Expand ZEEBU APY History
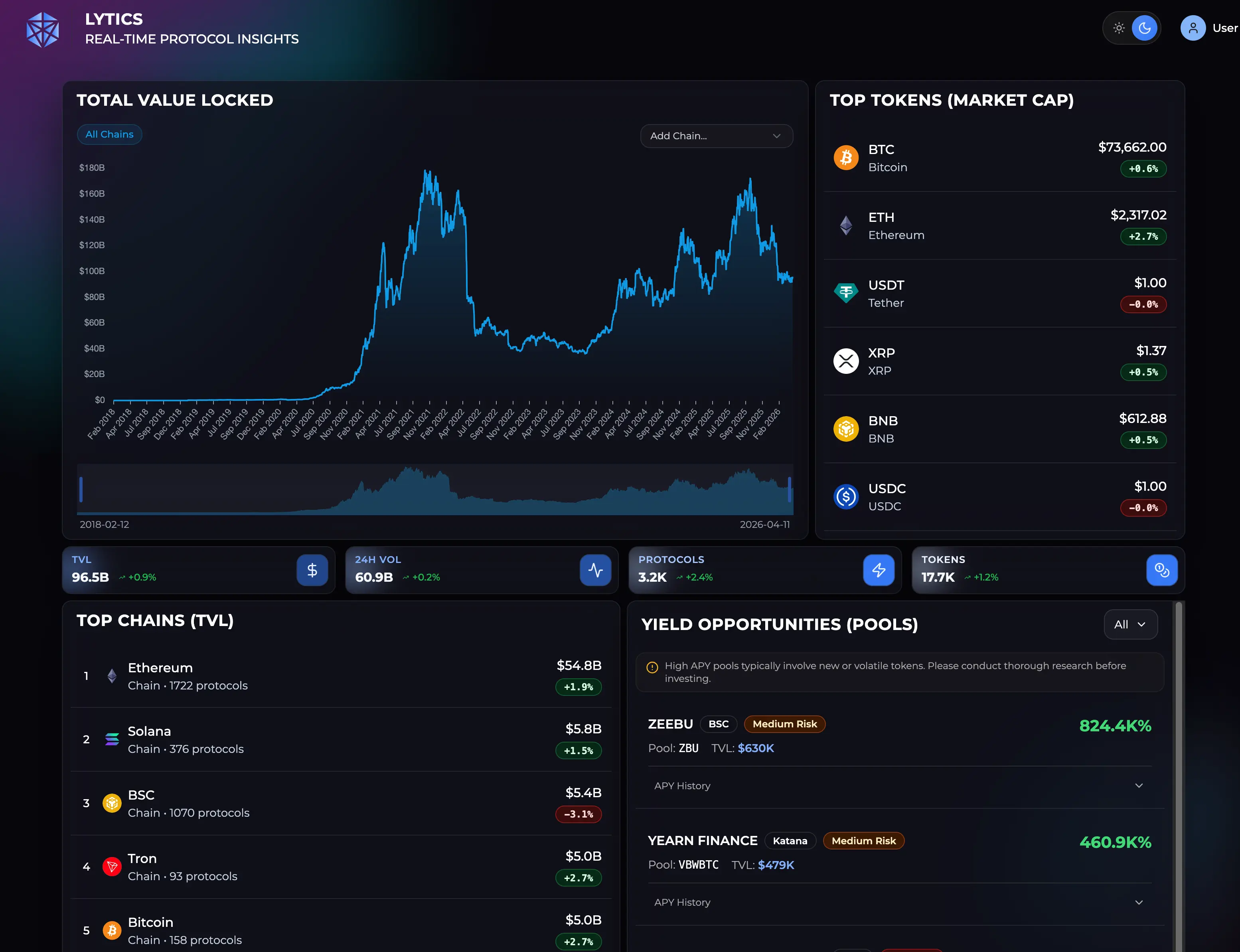Screen dimensions: 1240x952 coord(899,786)
